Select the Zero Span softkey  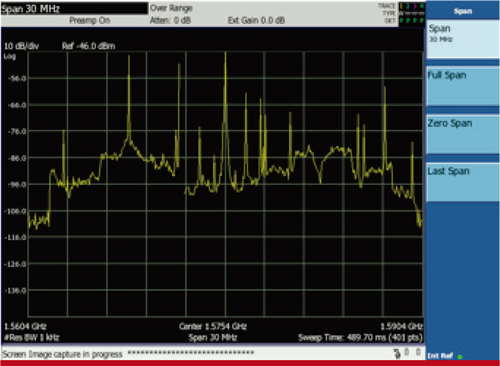[x=463, y=134]
